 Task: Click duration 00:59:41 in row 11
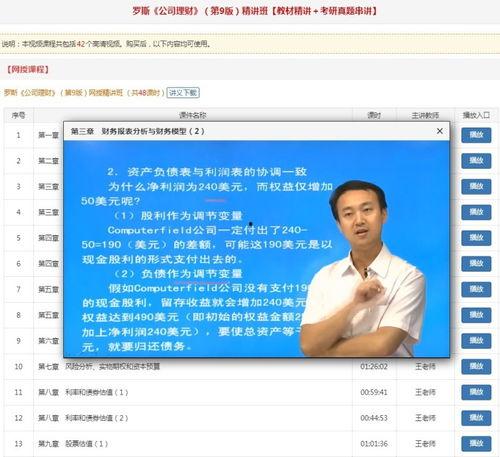[x=374, y=392]
